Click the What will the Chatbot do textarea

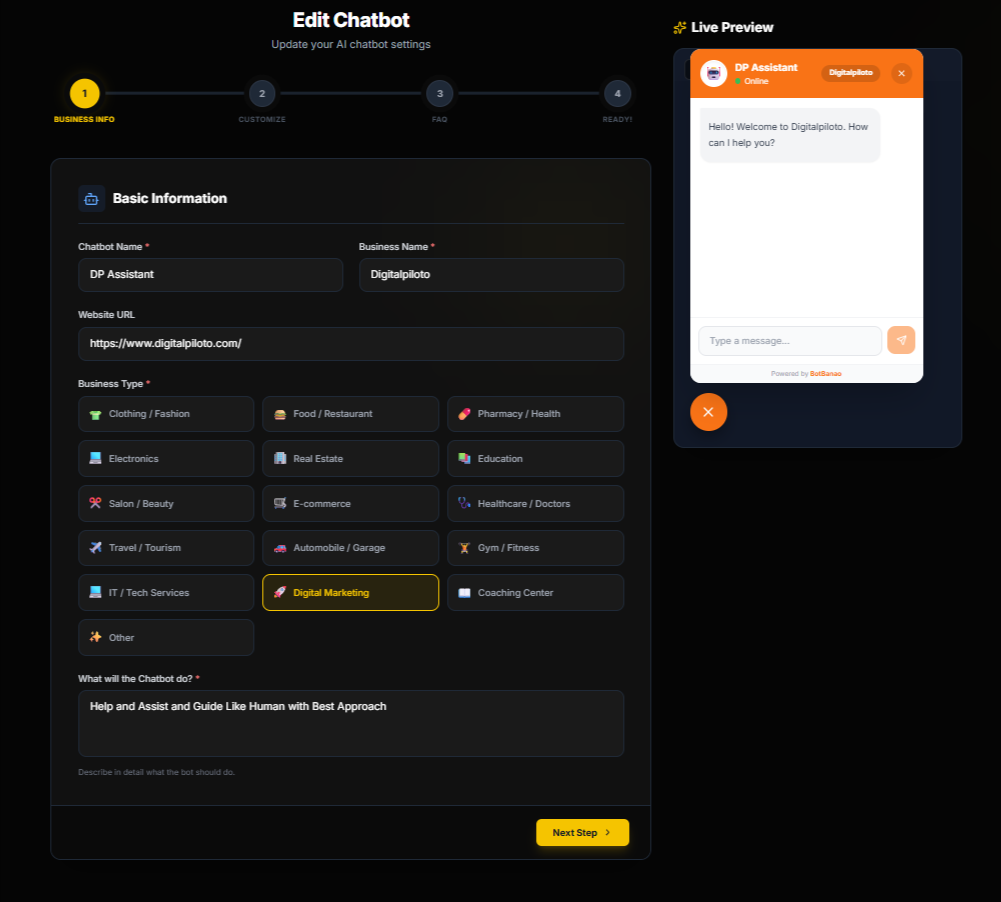point(351,723)
